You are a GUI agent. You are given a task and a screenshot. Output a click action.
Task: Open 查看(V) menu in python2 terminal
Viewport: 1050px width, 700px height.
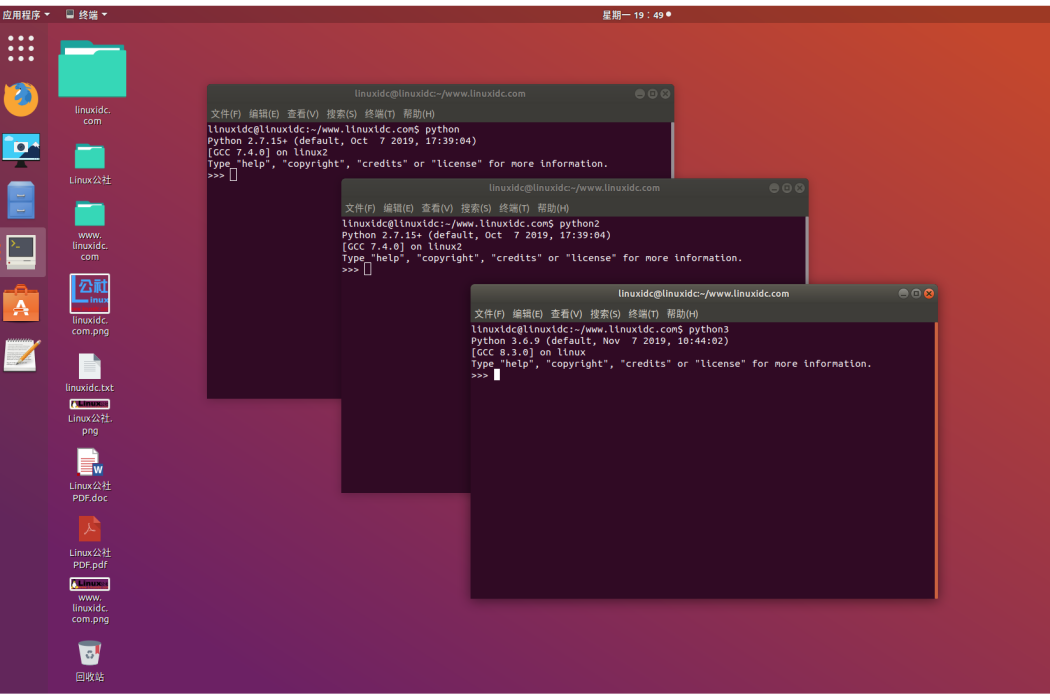[x=437, y=208]
